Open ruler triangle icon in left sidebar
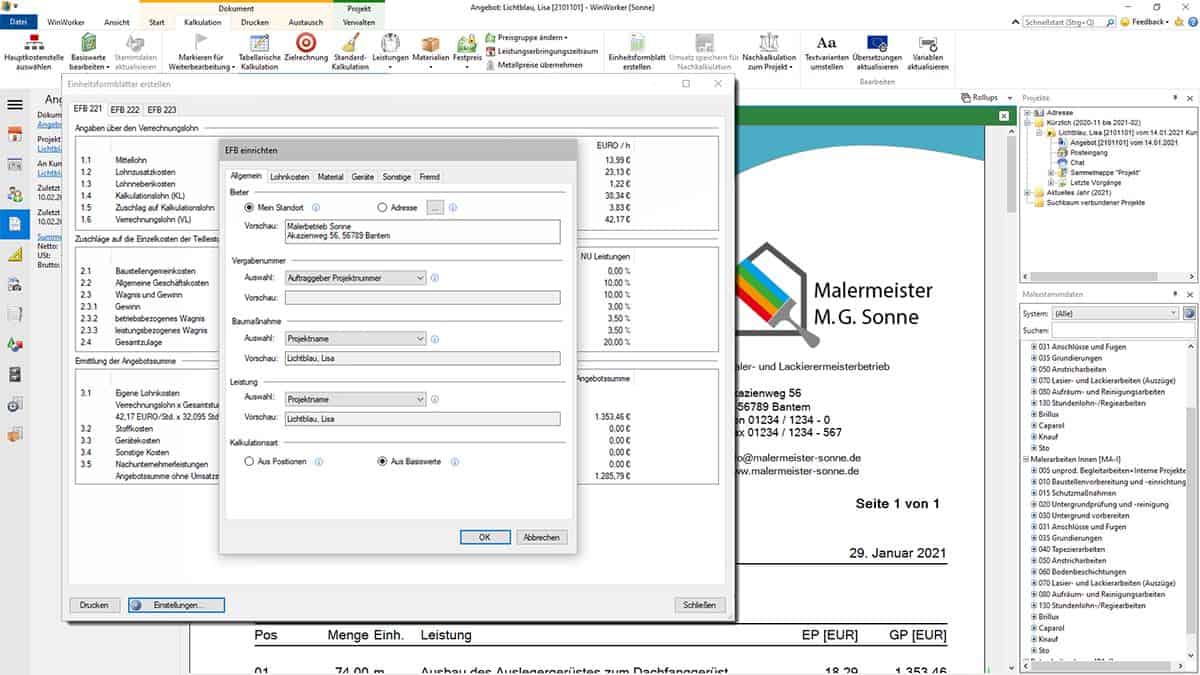 (15, 254)
